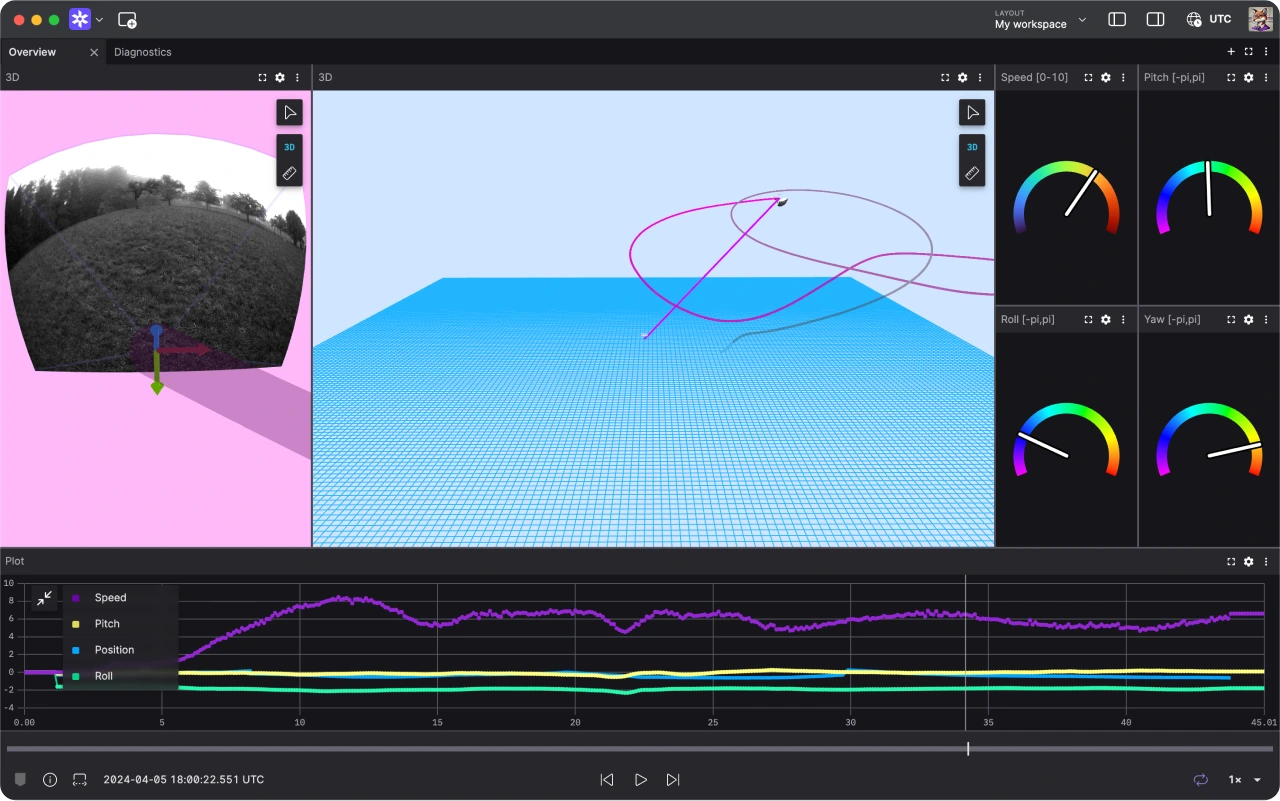The width and height of the screenshot is (1280, 801).
Task: Show data source info
Action: [x=50, y=779]
